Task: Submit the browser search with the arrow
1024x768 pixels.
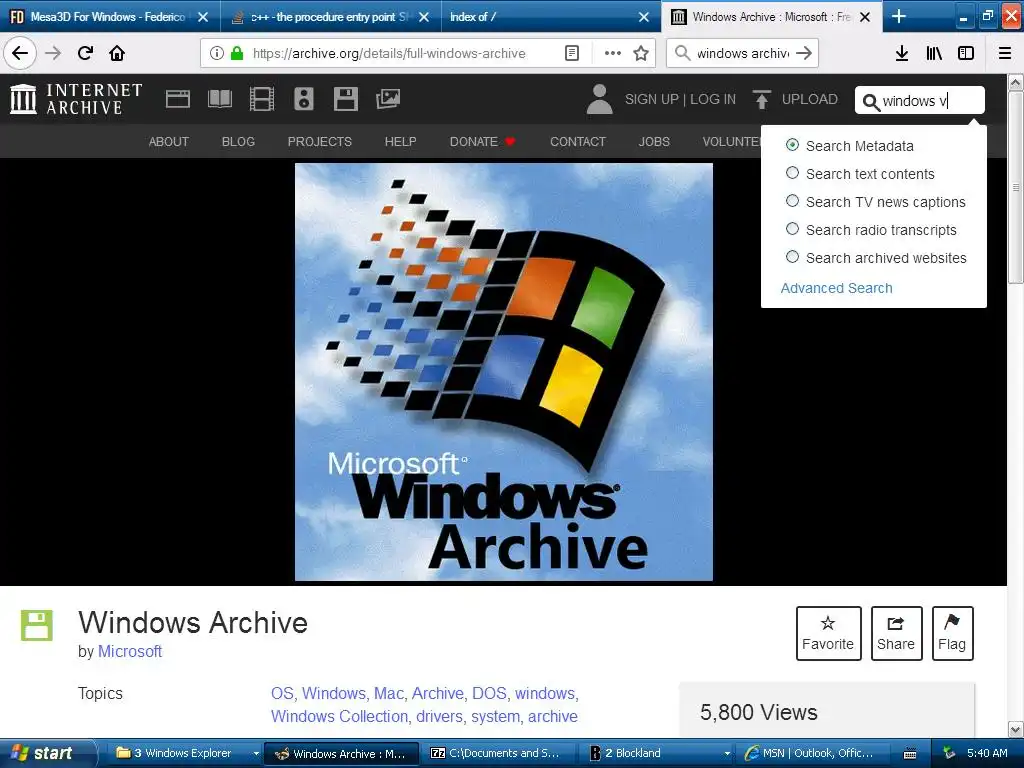Action: coord(804,53)
